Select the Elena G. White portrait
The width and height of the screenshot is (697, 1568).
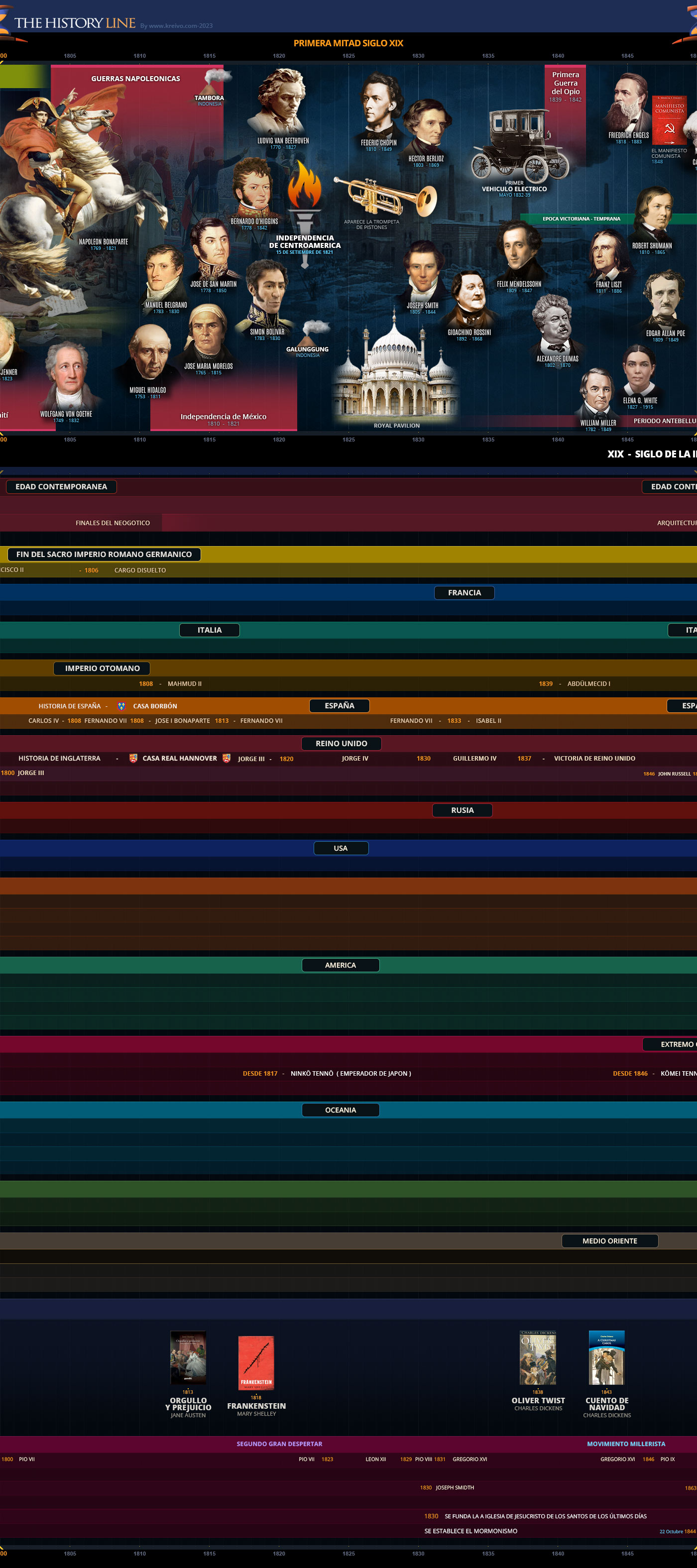click(639, 371)
